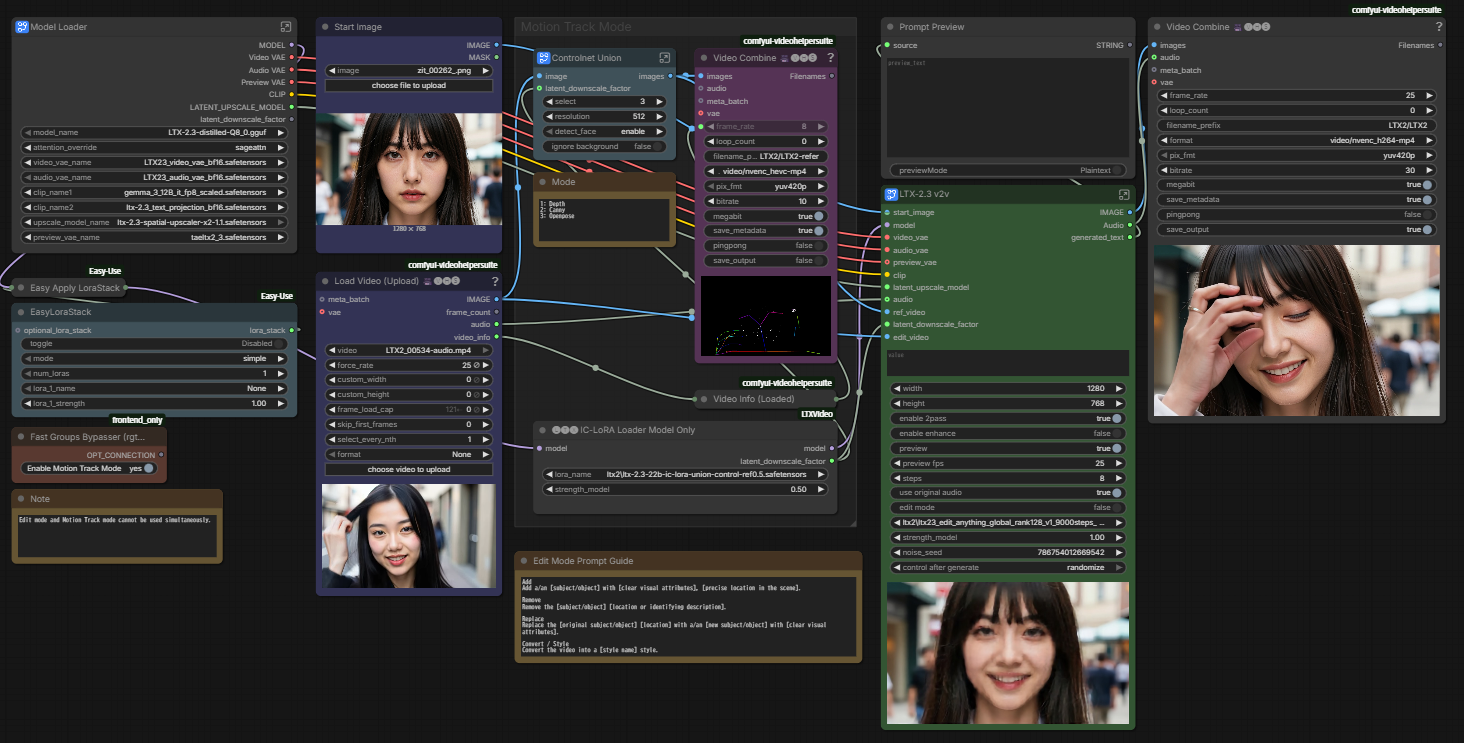Collapse the Start Image node via its dot

324,27
